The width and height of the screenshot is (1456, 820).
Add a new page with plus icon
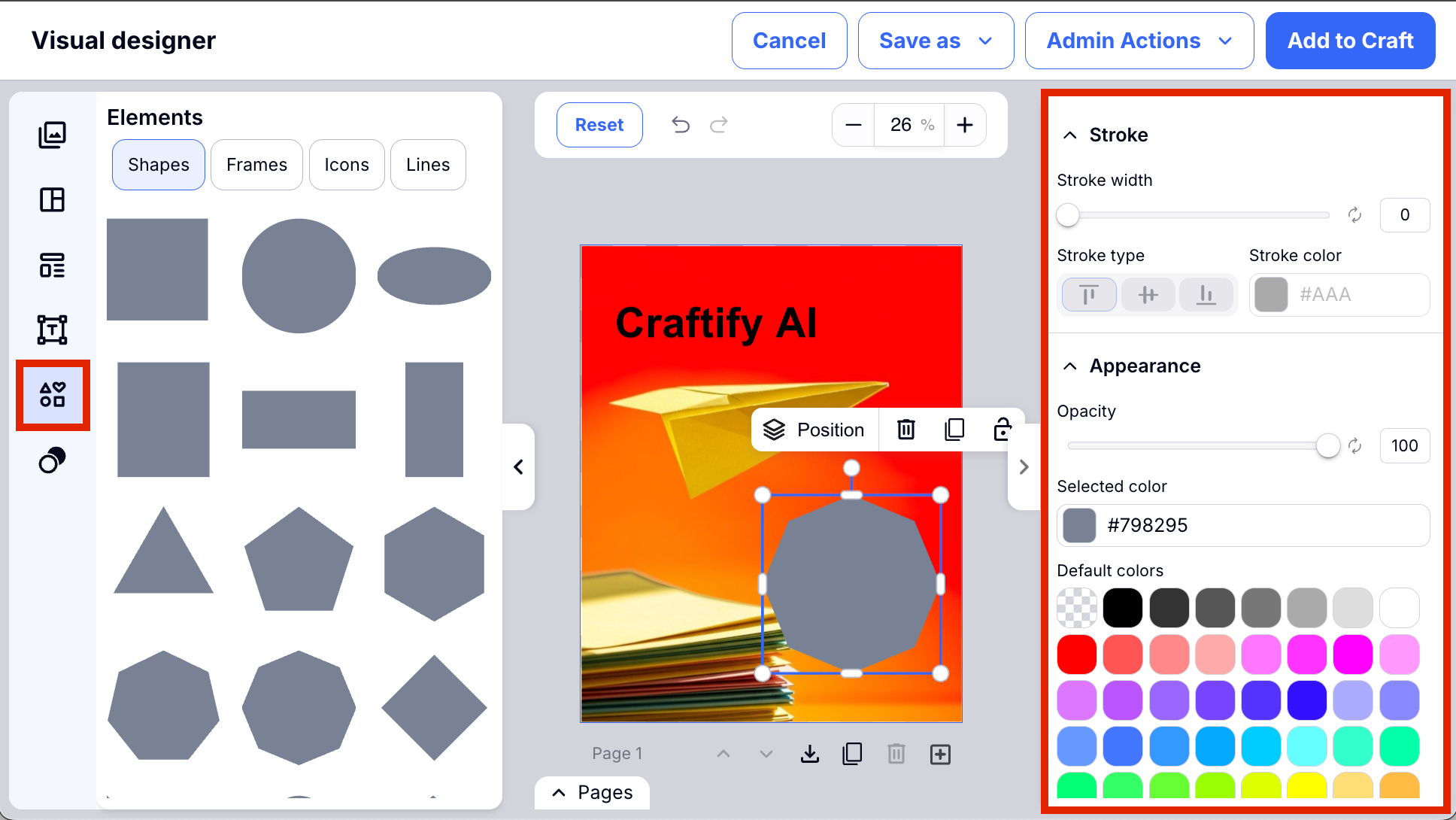940,754
